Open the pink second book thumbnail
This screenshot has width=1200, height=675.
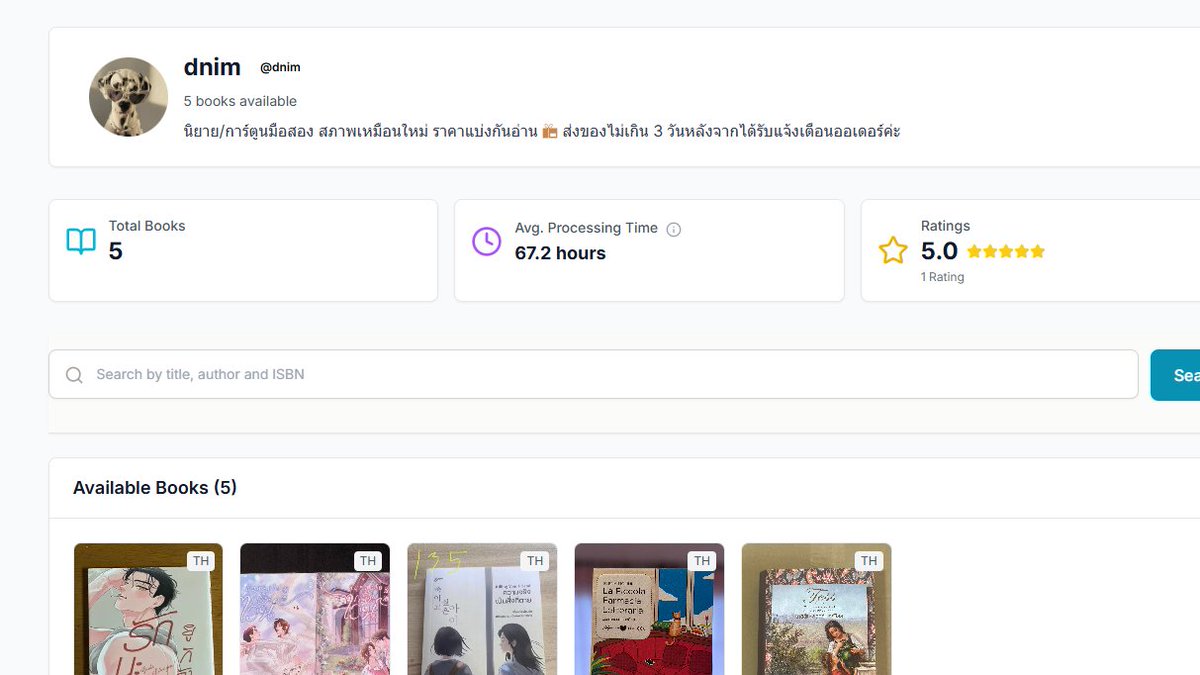click(x=315, y=610)
